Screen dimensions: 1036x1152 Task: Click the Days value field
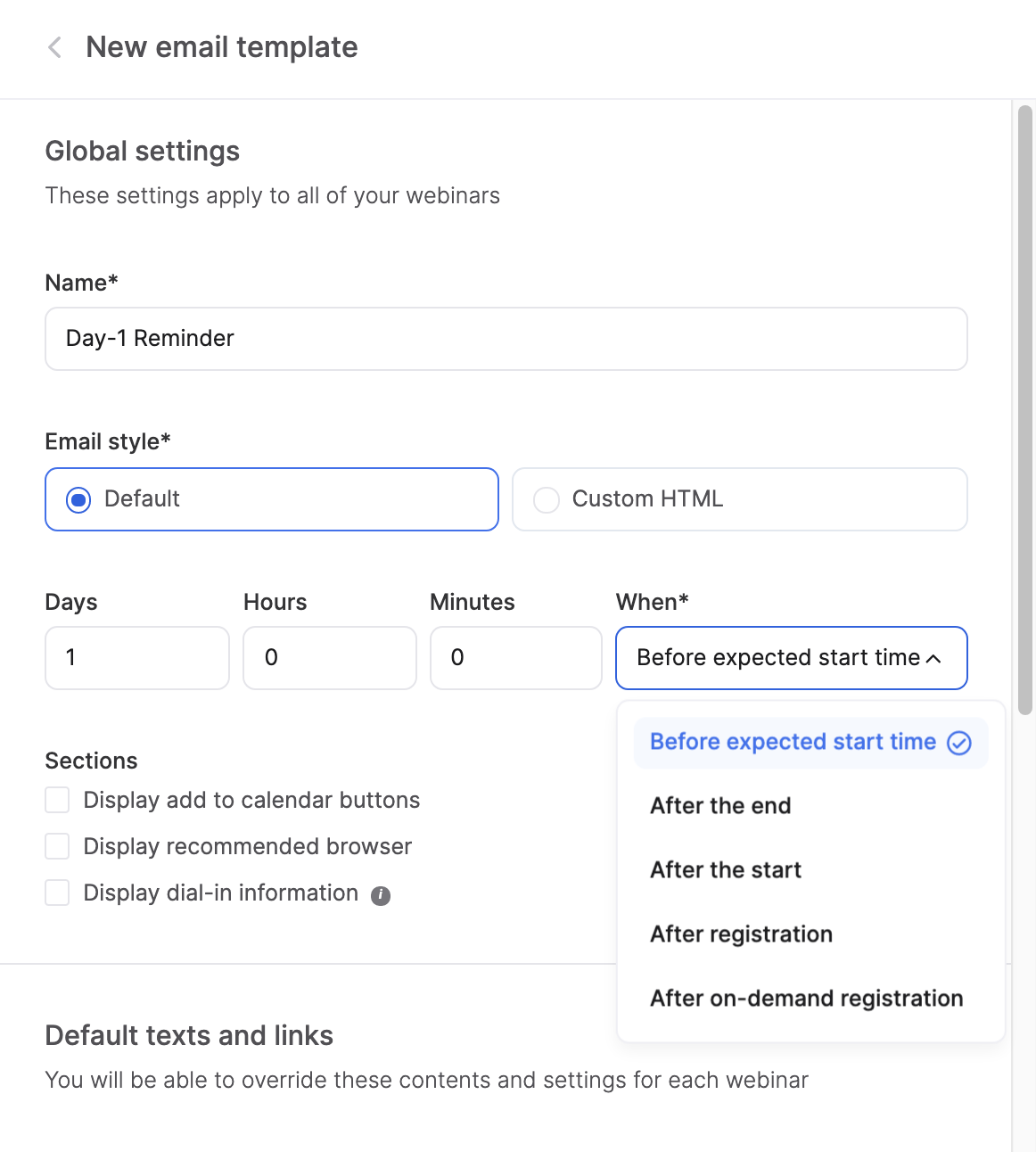pos(136,658)
